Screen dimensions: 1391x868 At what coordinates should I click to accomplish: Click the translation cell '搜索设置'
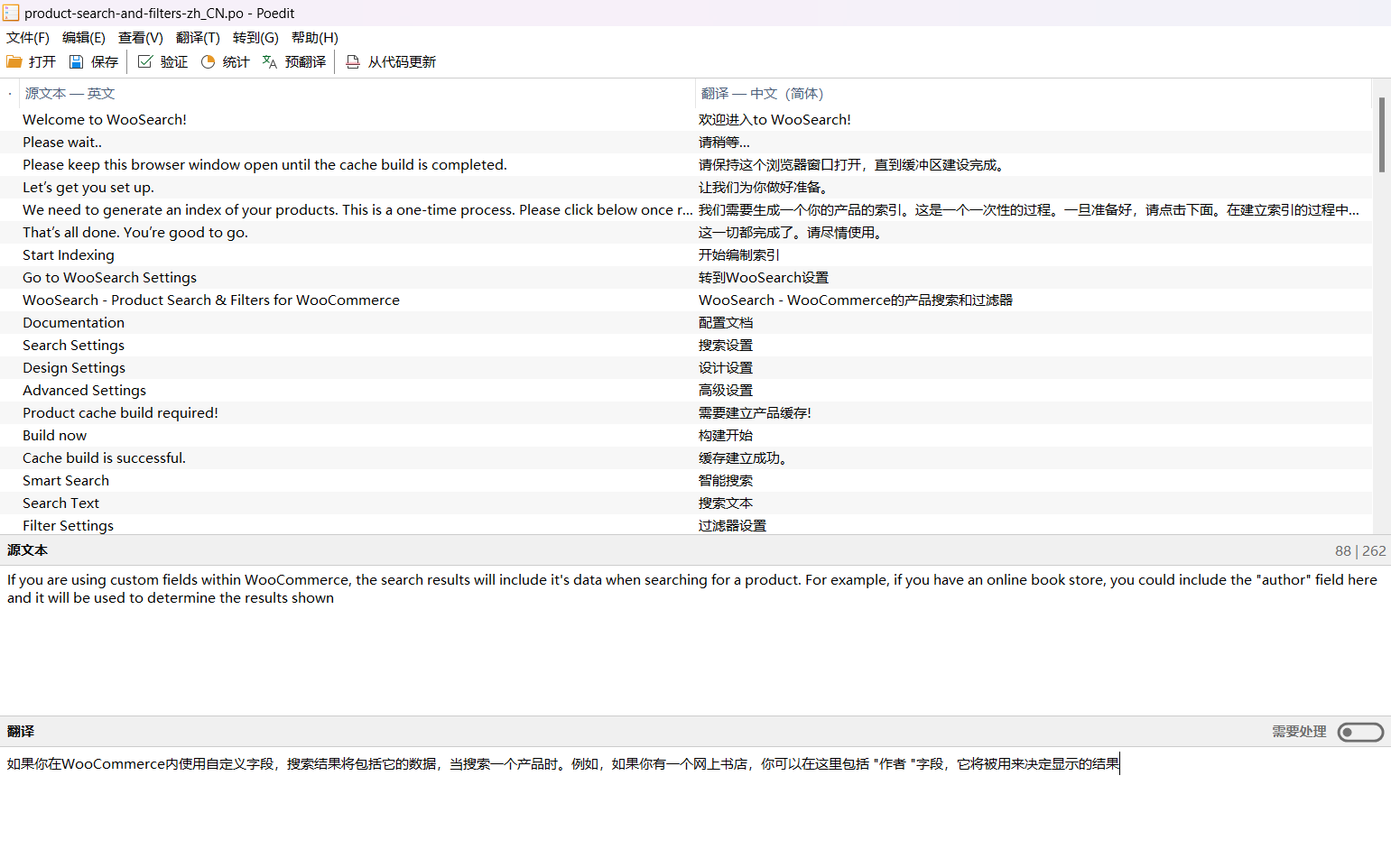[726, 345]
